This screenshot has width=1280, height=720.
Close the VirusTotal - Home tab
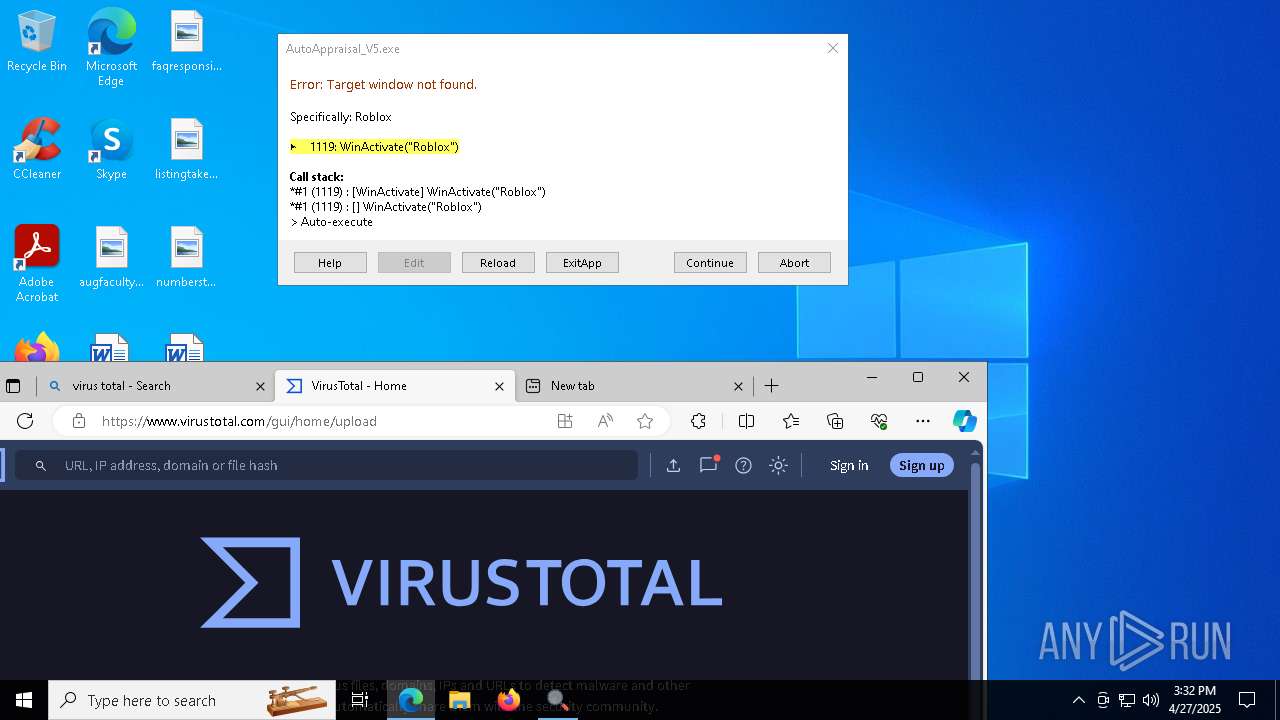point(499,386)
